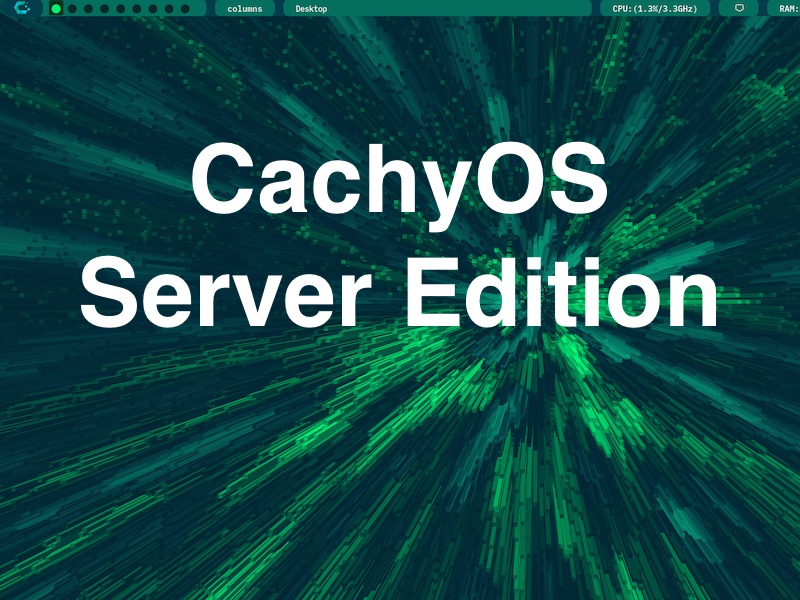Switch to the fifth workspace dot
800x600 pixels.
coord(120,9)
